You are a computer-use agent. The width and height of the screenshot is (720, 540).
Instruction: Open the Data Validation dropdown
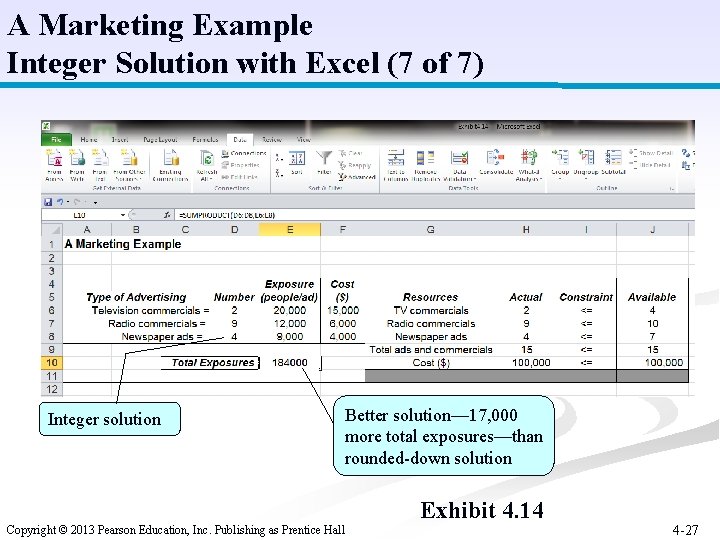[460, 165]
